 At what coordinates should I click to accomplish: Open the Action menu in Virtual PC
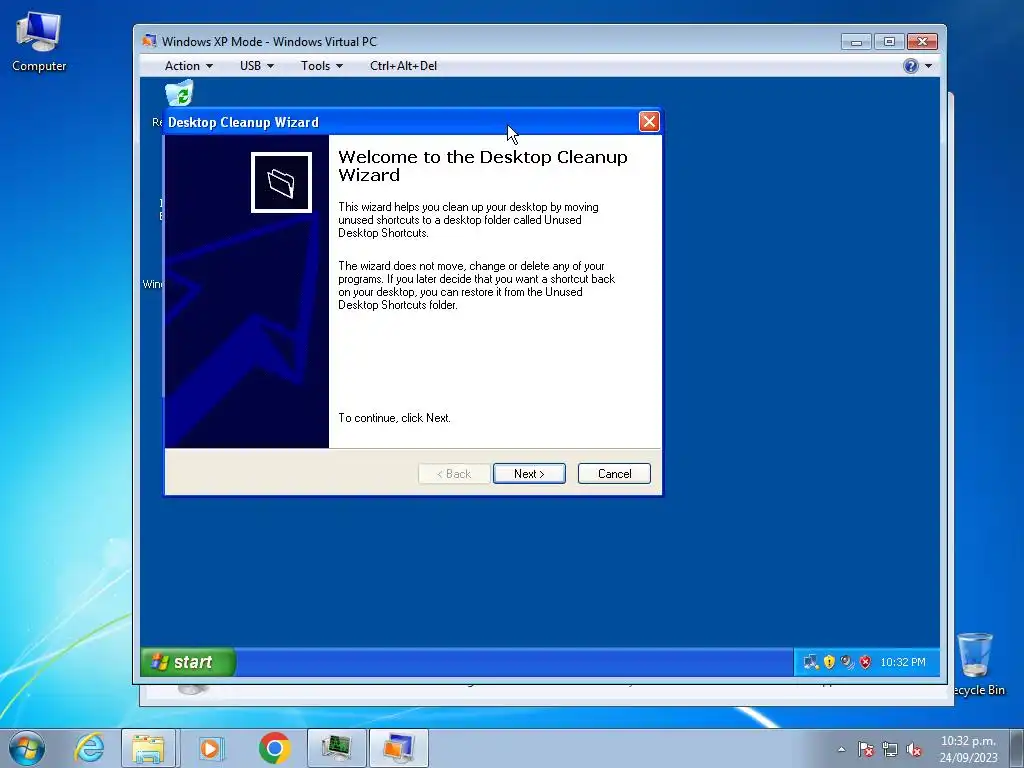coord(188,66)
